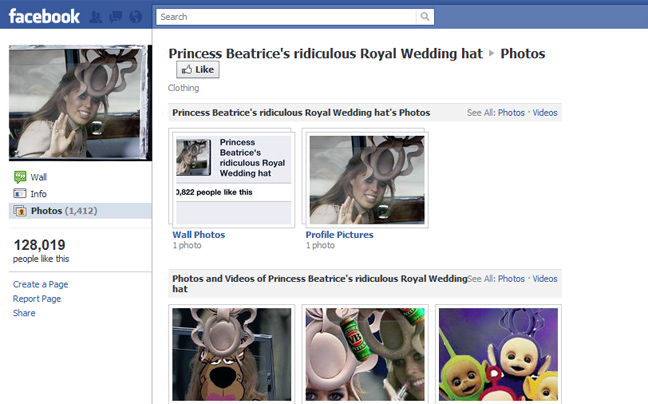
Task: Click the Facebook logo
Action: point(44,16)
